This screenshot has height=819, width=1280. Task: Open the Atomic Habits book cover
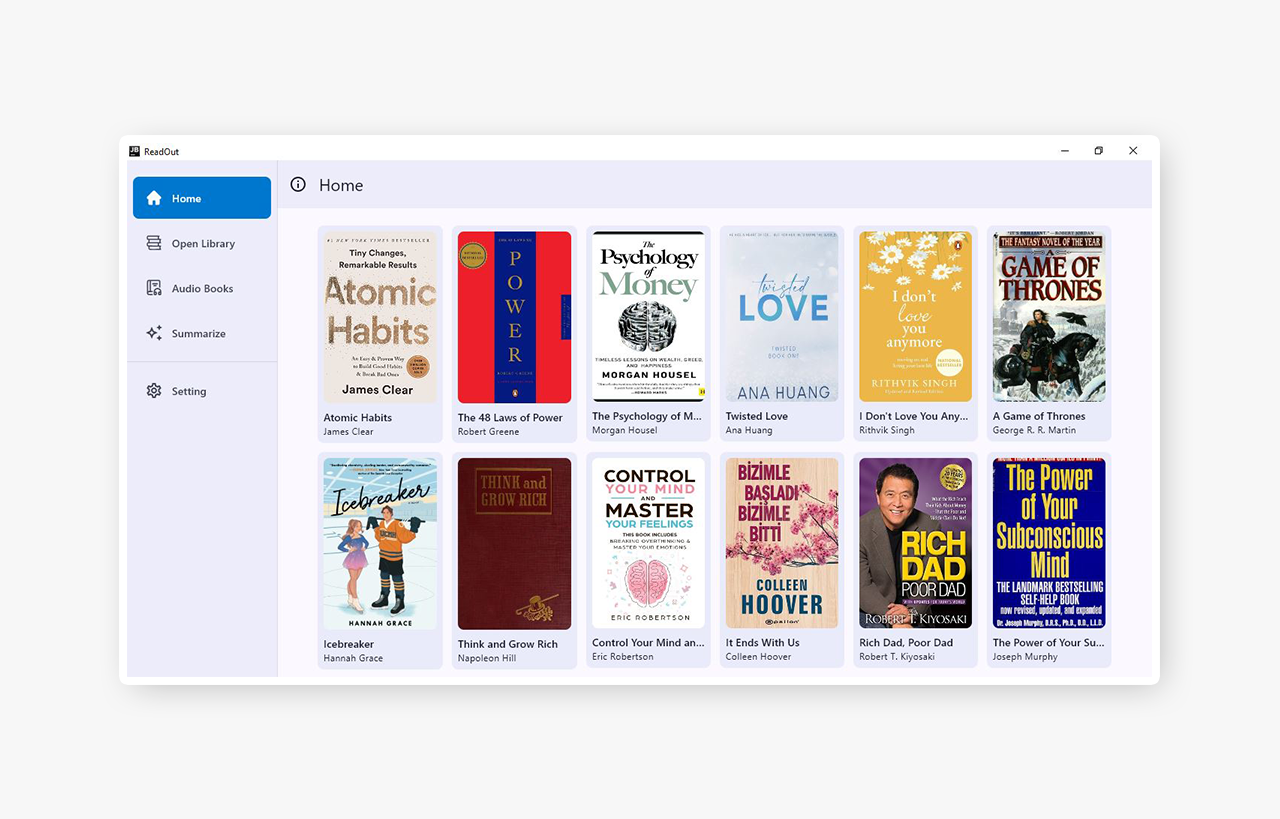(380, 318)
